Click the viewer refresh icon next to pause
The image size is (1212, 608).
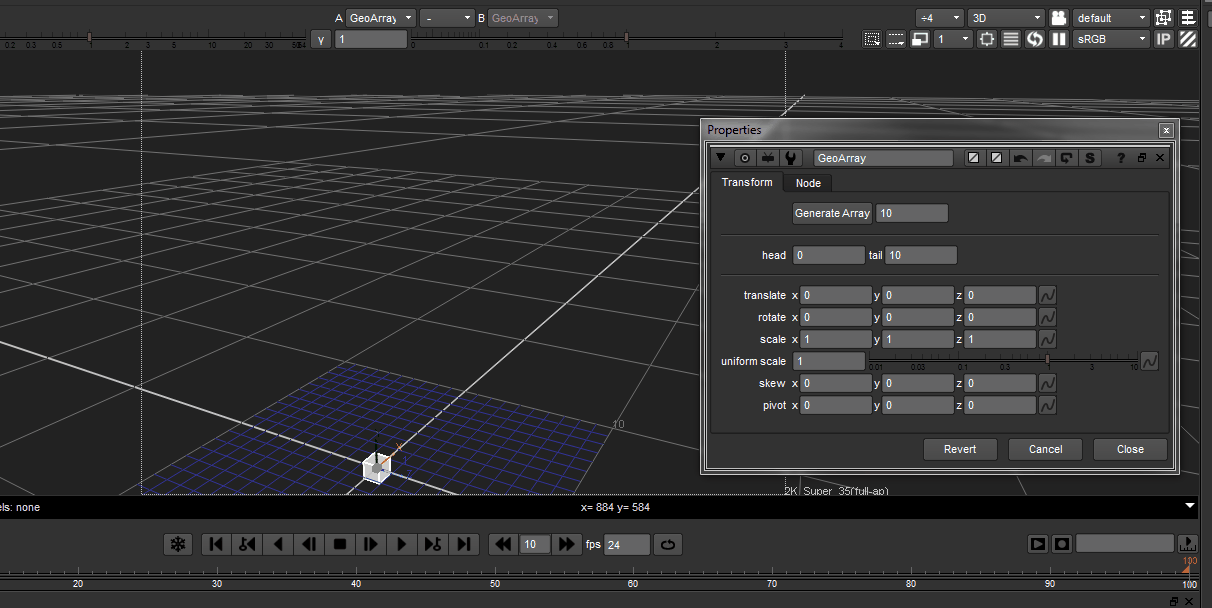1034,38
